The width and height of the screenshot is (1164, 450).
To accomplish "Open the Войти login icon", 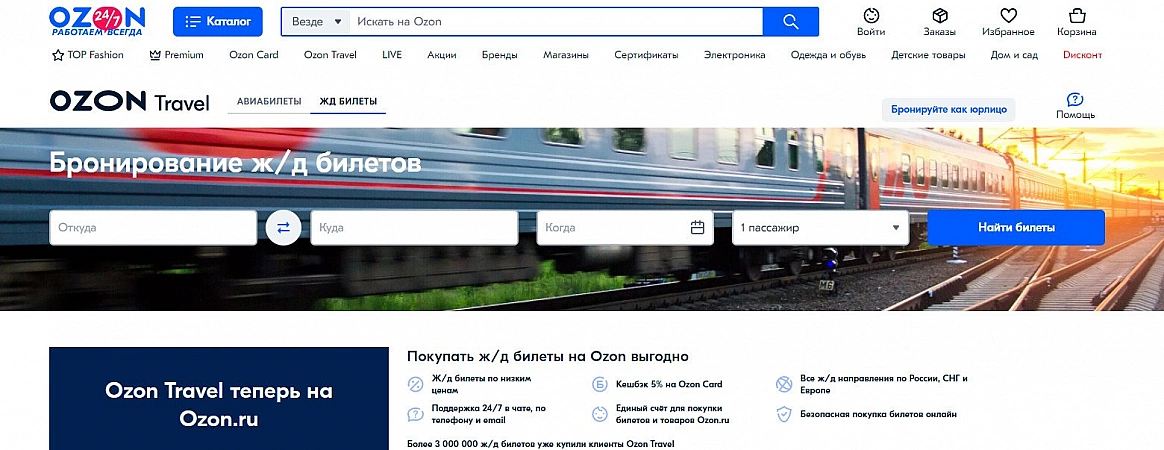I will [871, 17].
